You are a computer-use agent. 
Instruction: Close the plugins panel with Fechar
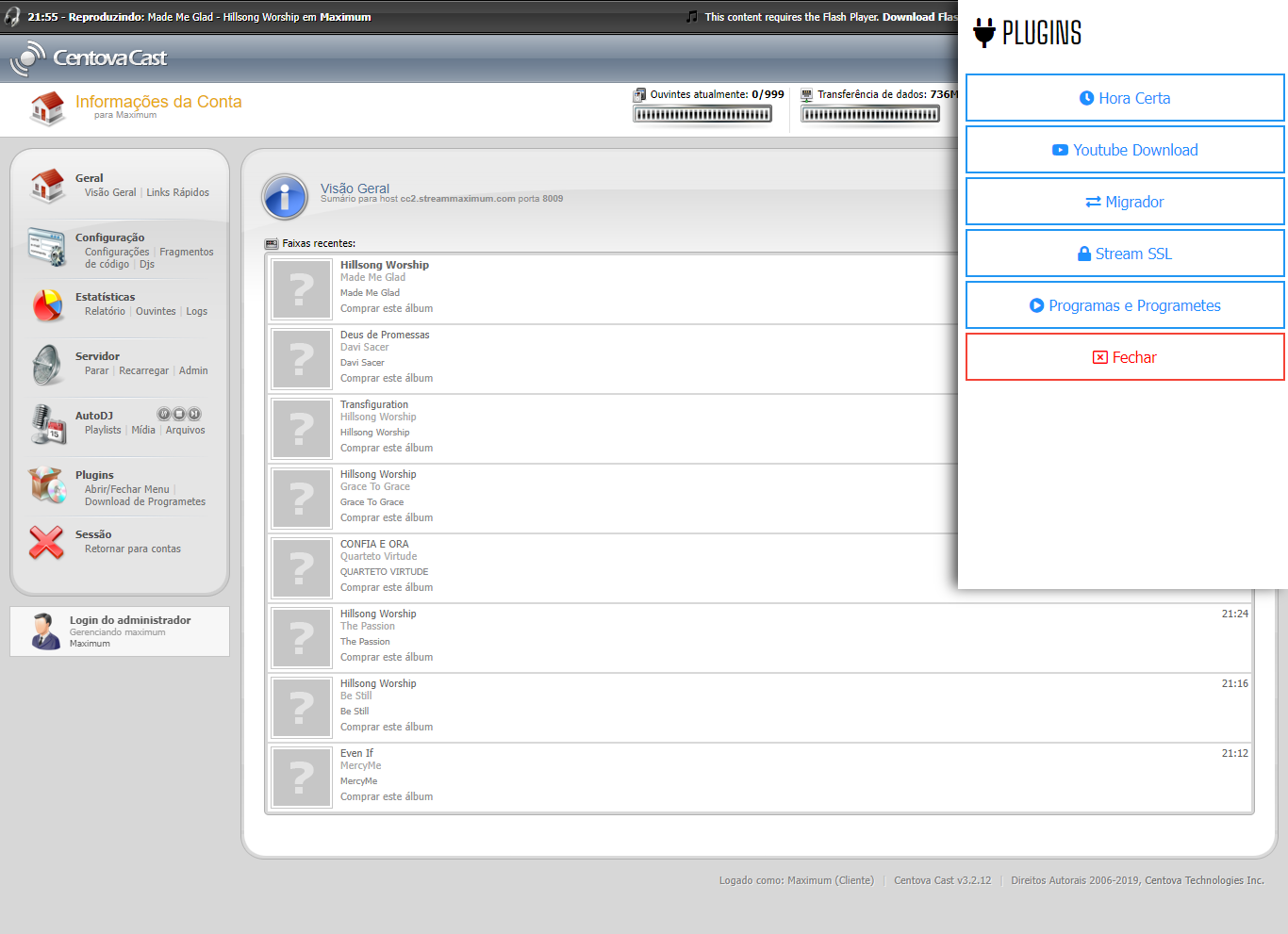point(1125,357)
